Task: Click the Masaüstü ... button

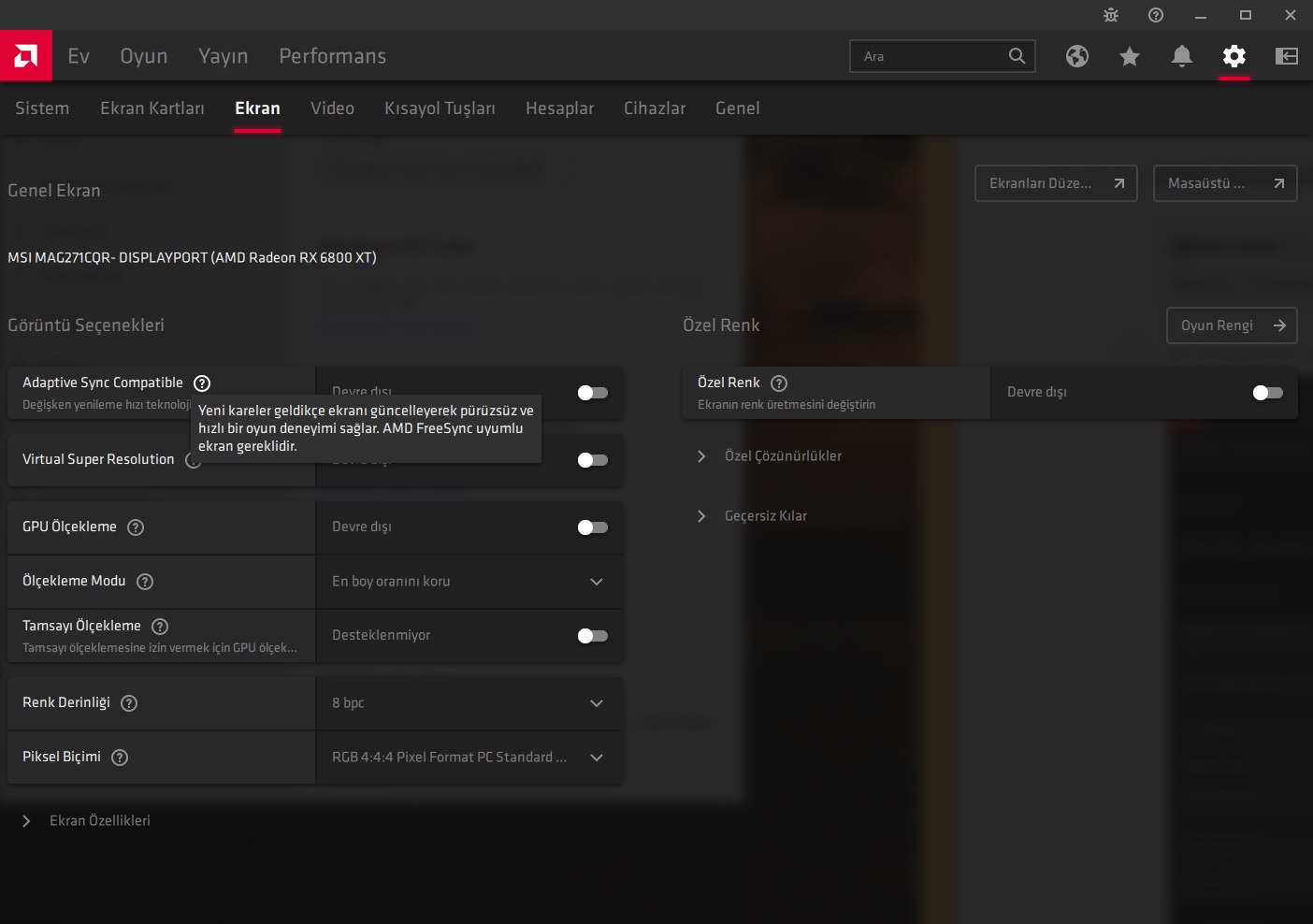Action: coord(1225,183)
